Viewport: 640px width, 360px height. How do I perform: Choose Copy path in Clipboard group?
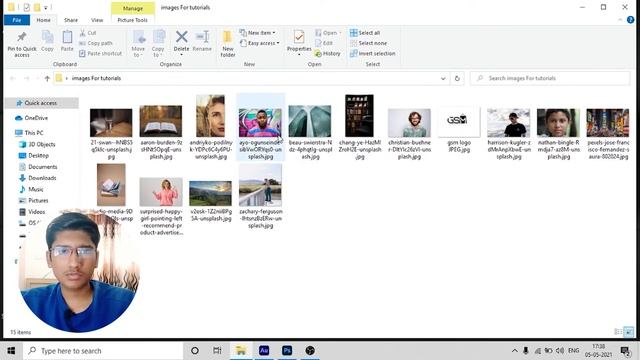96,43
